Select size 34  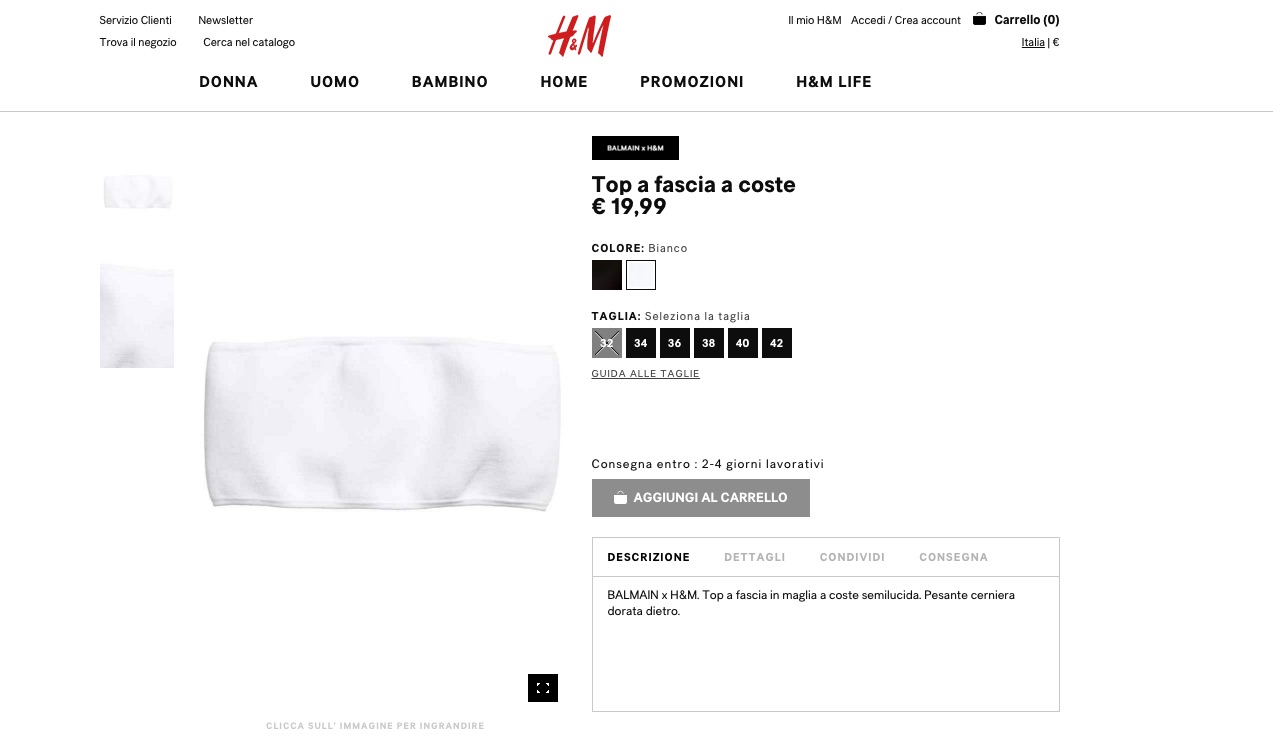(x=641, y=343)
